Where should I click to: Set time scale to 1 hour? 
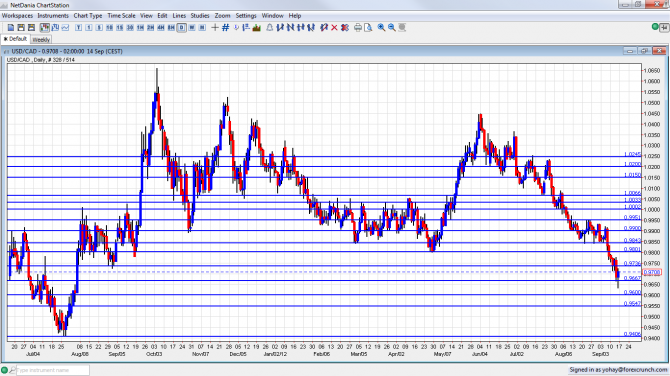tap(140, 27)
